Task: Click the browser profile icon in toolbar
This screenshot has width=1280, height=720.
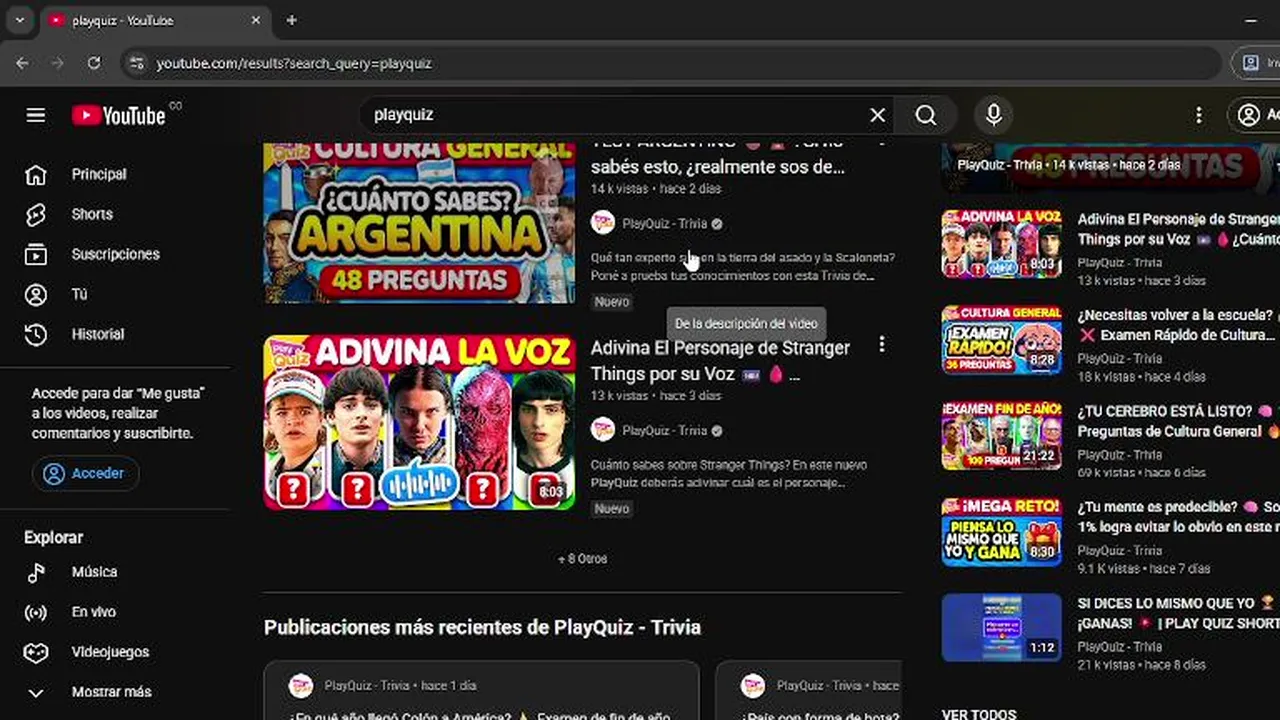Action: pos(1250,63)
